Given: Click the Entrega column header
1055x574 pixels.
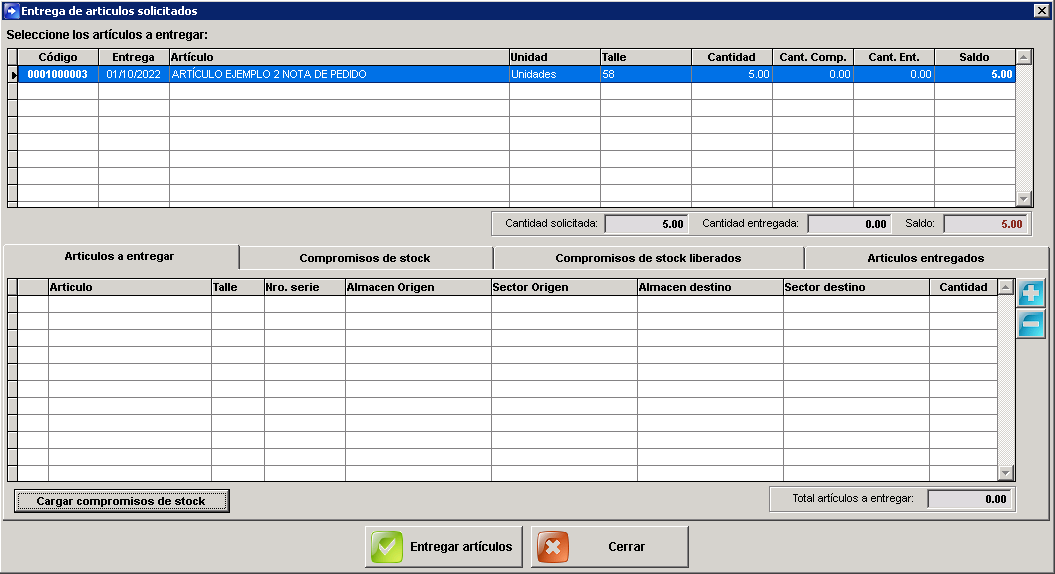Looking at the screenshot, I should click(133, 57).
